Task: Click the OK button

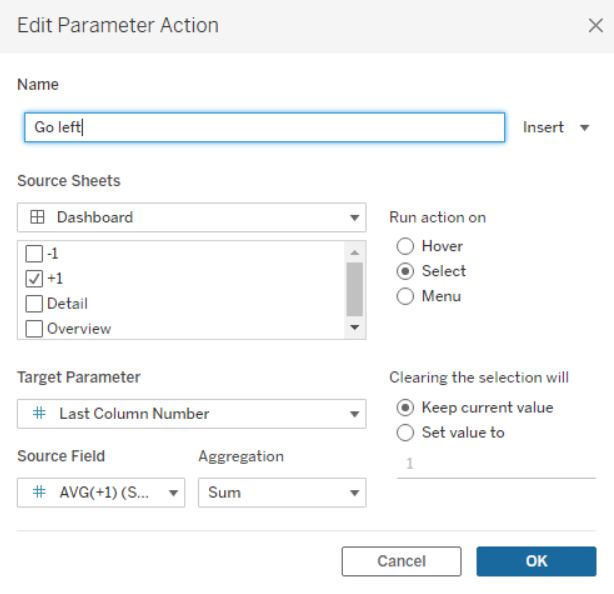Action: click(x=536, y=561)
